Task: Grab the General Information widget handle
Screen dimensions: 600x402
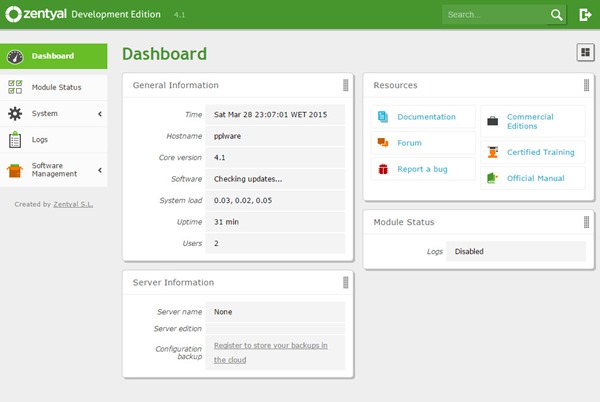Action: coord(346,85)
